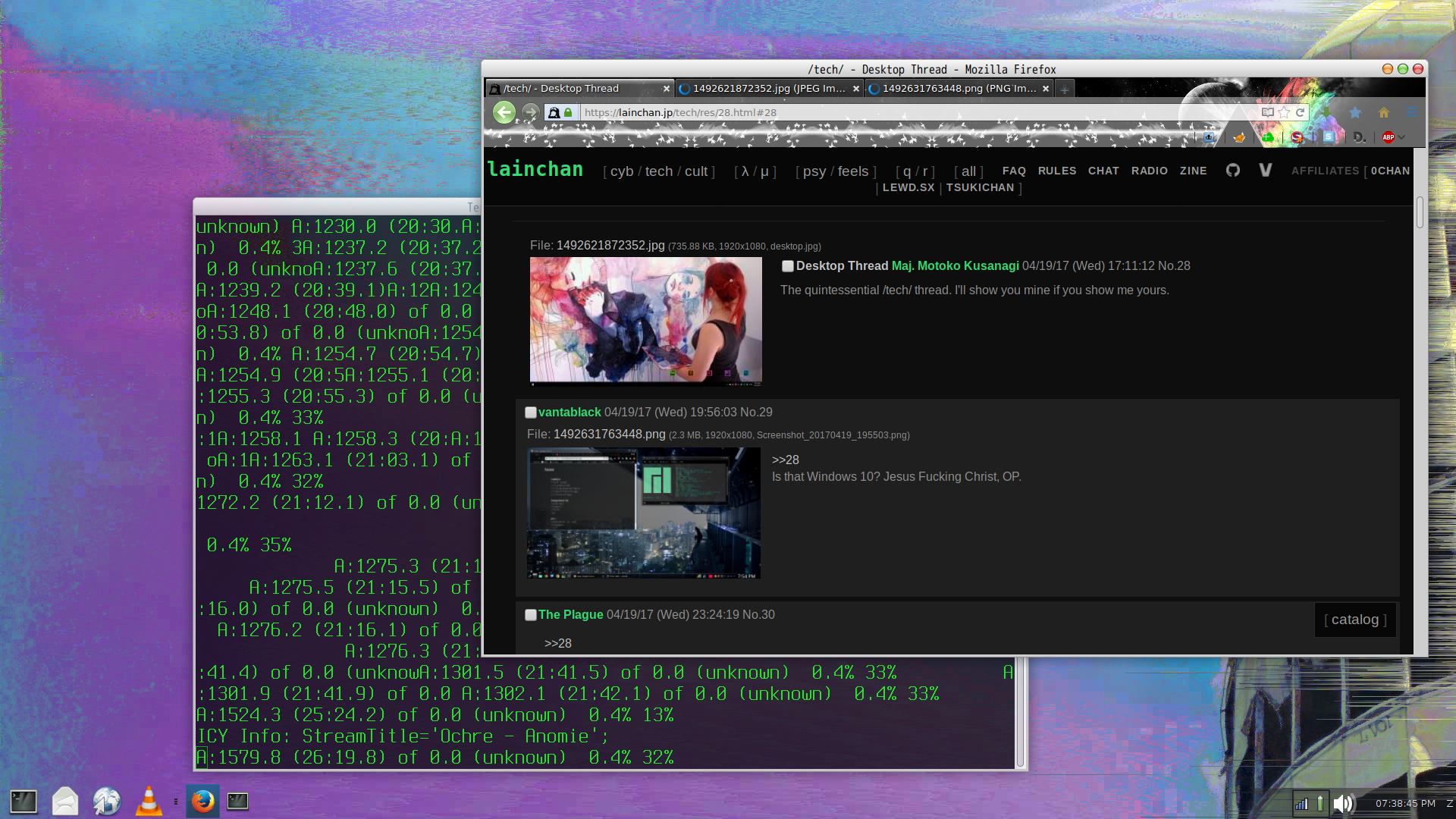
Task: Tick the vantablack post checkbox
Action: (531, 413)
